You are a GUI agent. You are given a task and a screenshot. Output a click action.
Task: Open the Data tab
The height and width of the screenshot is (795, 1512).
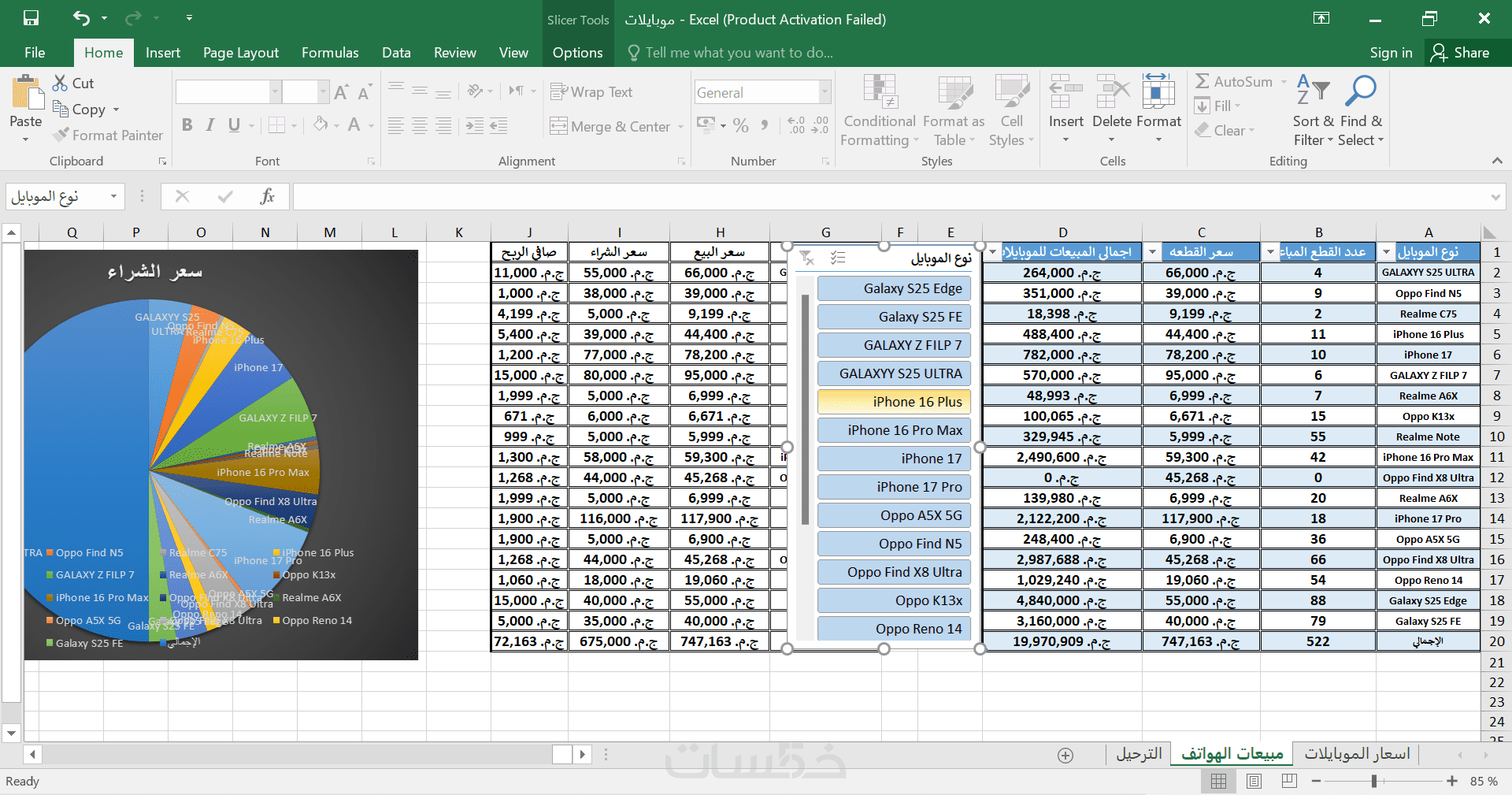pos(396,53)
